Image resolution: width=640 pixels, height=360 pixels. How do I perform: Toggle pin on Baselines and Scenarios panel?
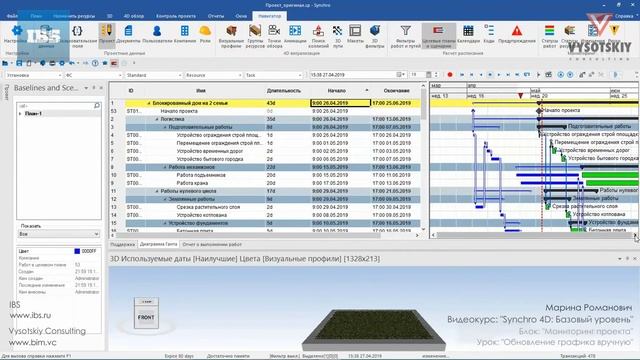coord(94,88)
